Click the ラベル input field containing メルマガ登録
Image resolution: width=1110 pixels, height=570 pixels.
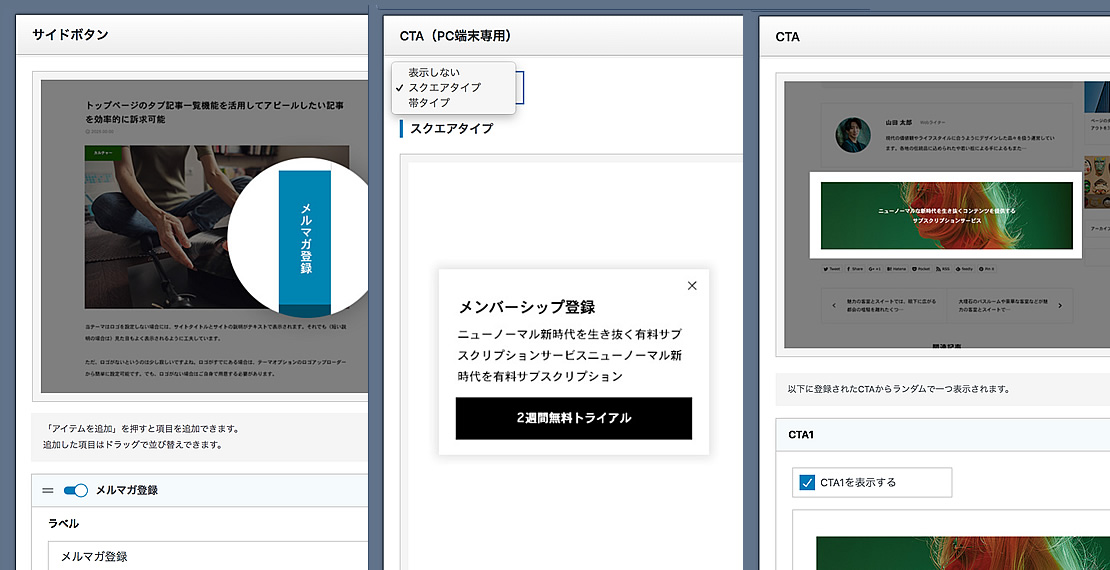click(x=207, y=556)
